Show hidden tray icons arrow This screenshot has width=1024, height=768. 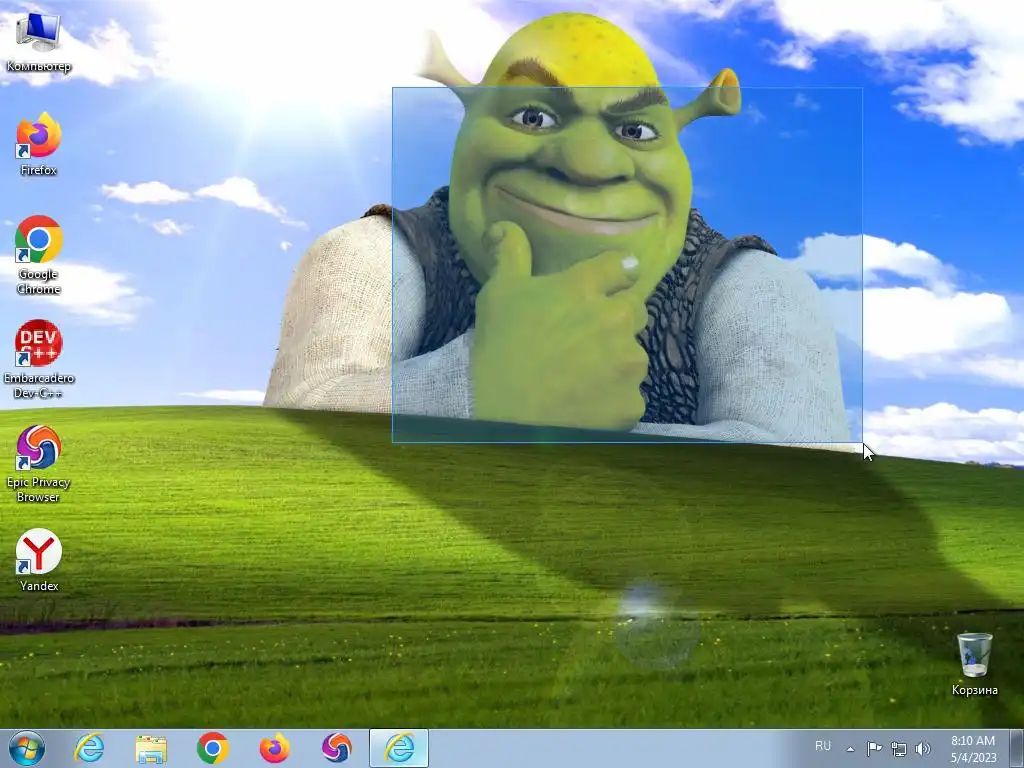tap(850, 748)
